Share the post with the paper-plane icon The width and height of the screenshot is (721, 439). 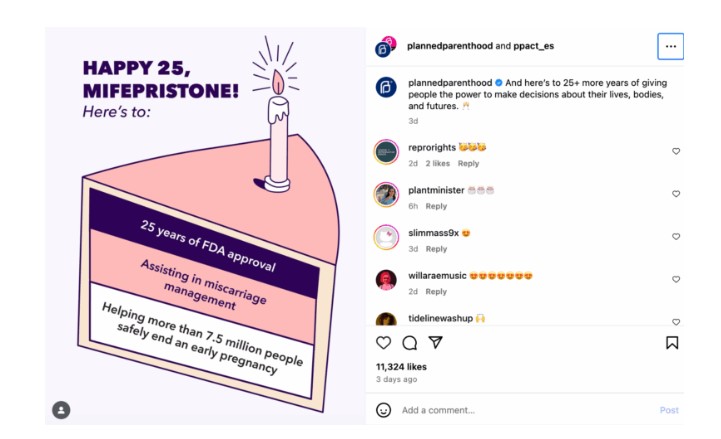click(x=435, y=342)
